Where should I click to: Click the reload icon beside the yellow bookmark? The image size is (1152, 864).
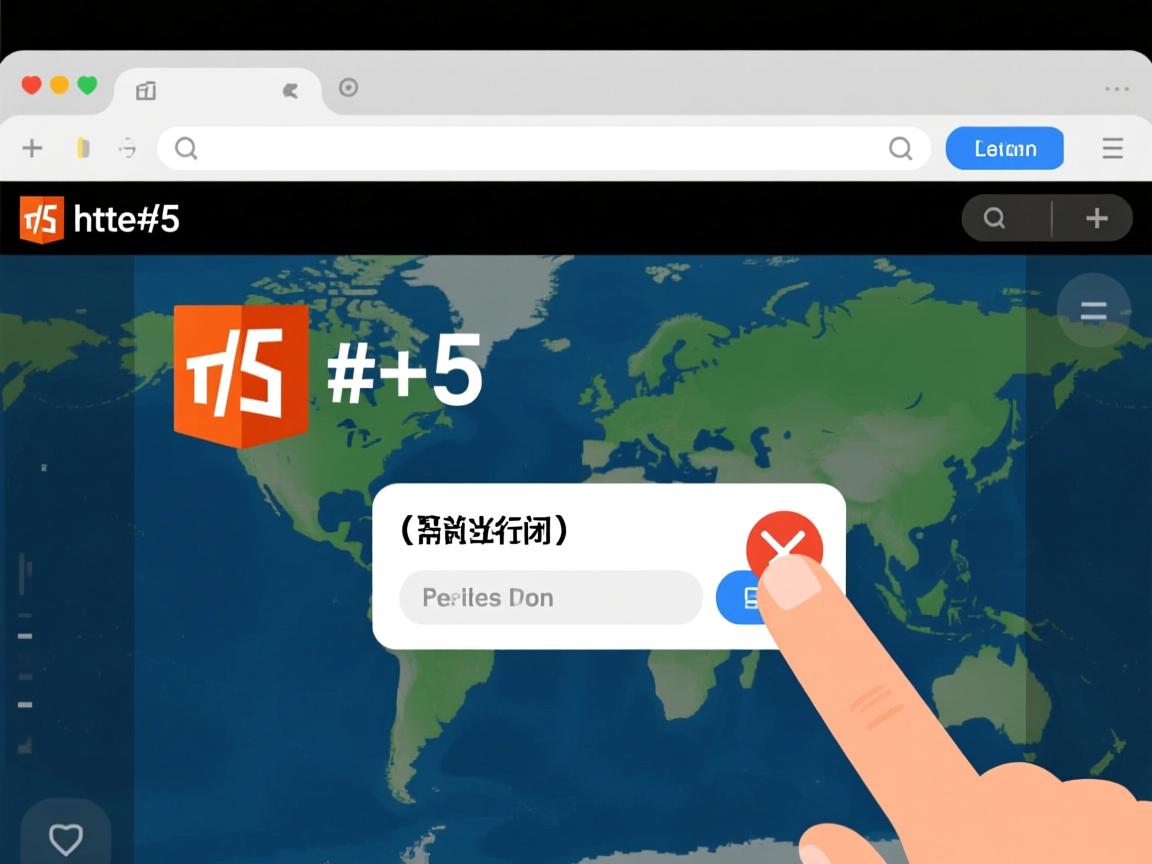point(128,149)
